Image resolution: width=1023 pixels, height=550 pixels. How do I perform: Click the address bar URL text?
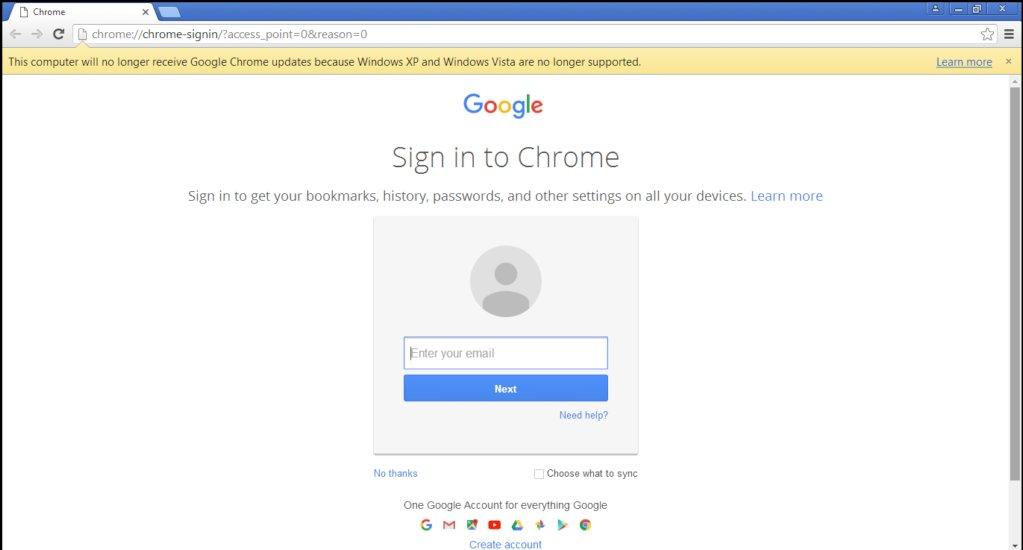(x=229, y=34)
